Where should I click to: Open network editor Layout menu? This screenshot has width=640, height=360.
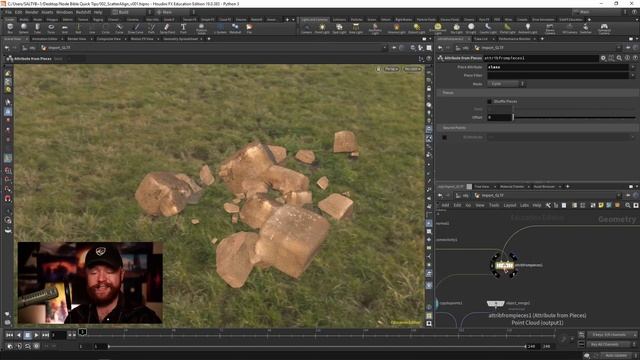(509, 205)
